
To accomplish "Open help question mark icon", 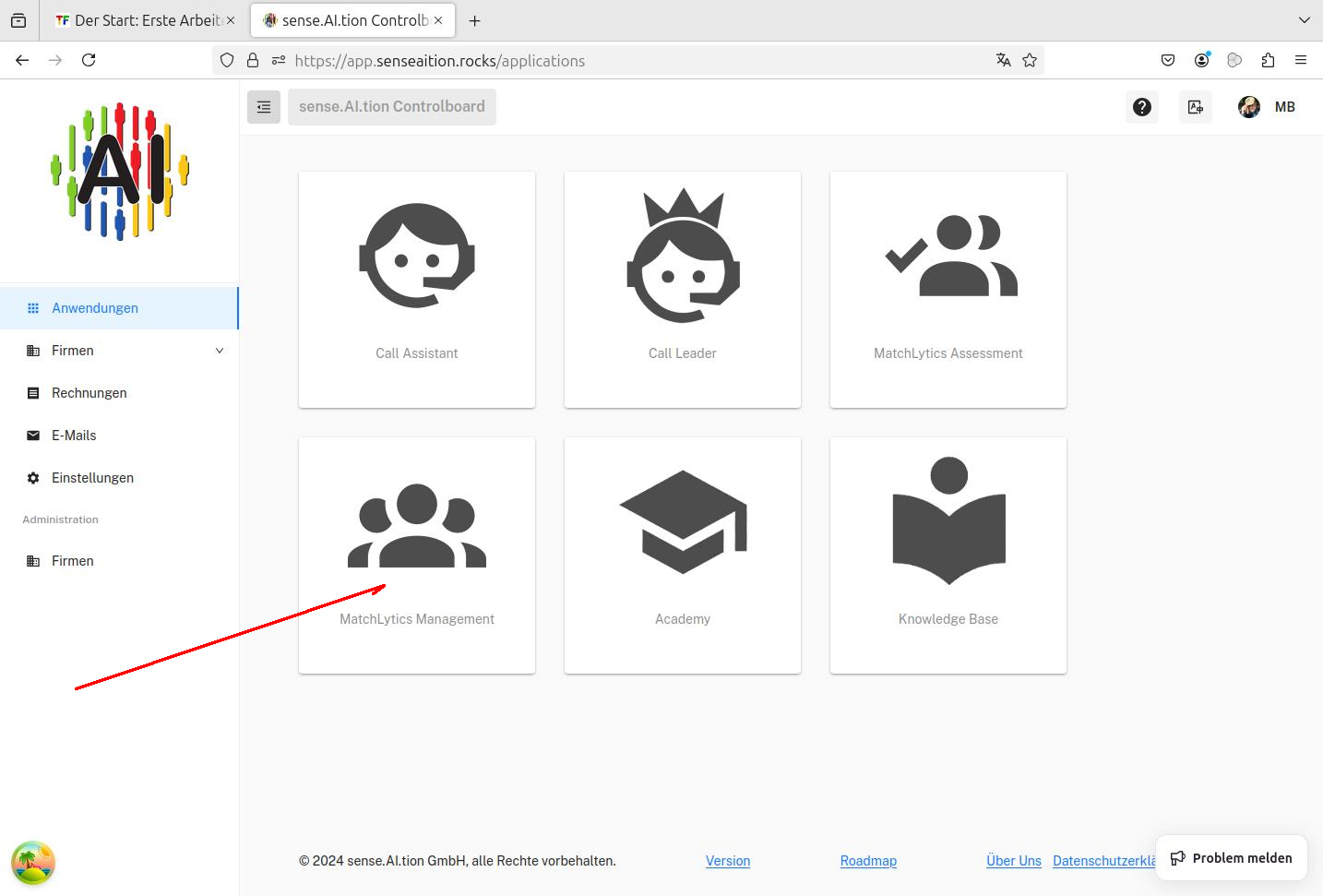I will (x=1142, y=107).
